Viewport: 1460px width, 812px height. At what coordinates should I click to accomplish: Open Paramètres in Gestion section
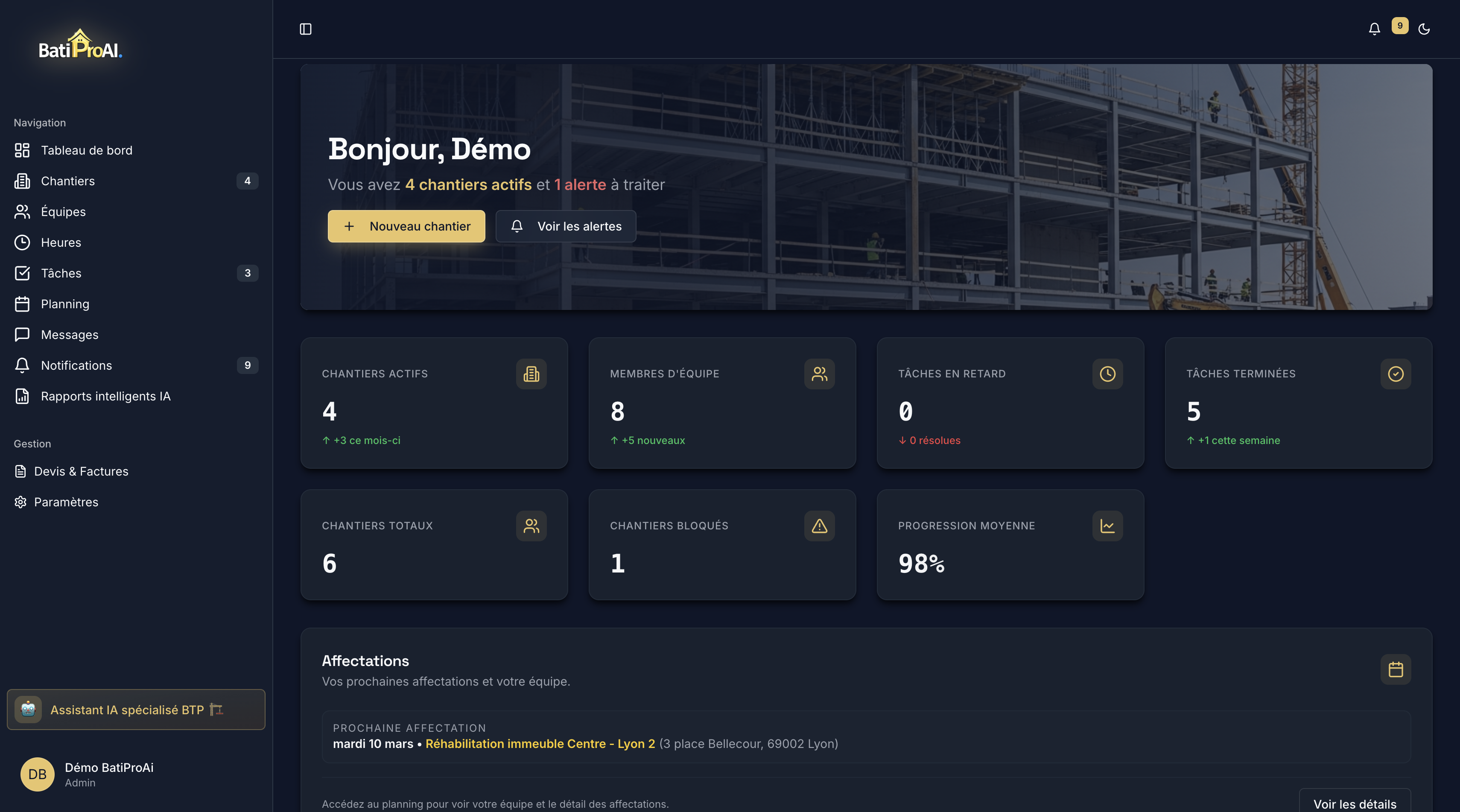pyautogui.click(x=66, y=502)
